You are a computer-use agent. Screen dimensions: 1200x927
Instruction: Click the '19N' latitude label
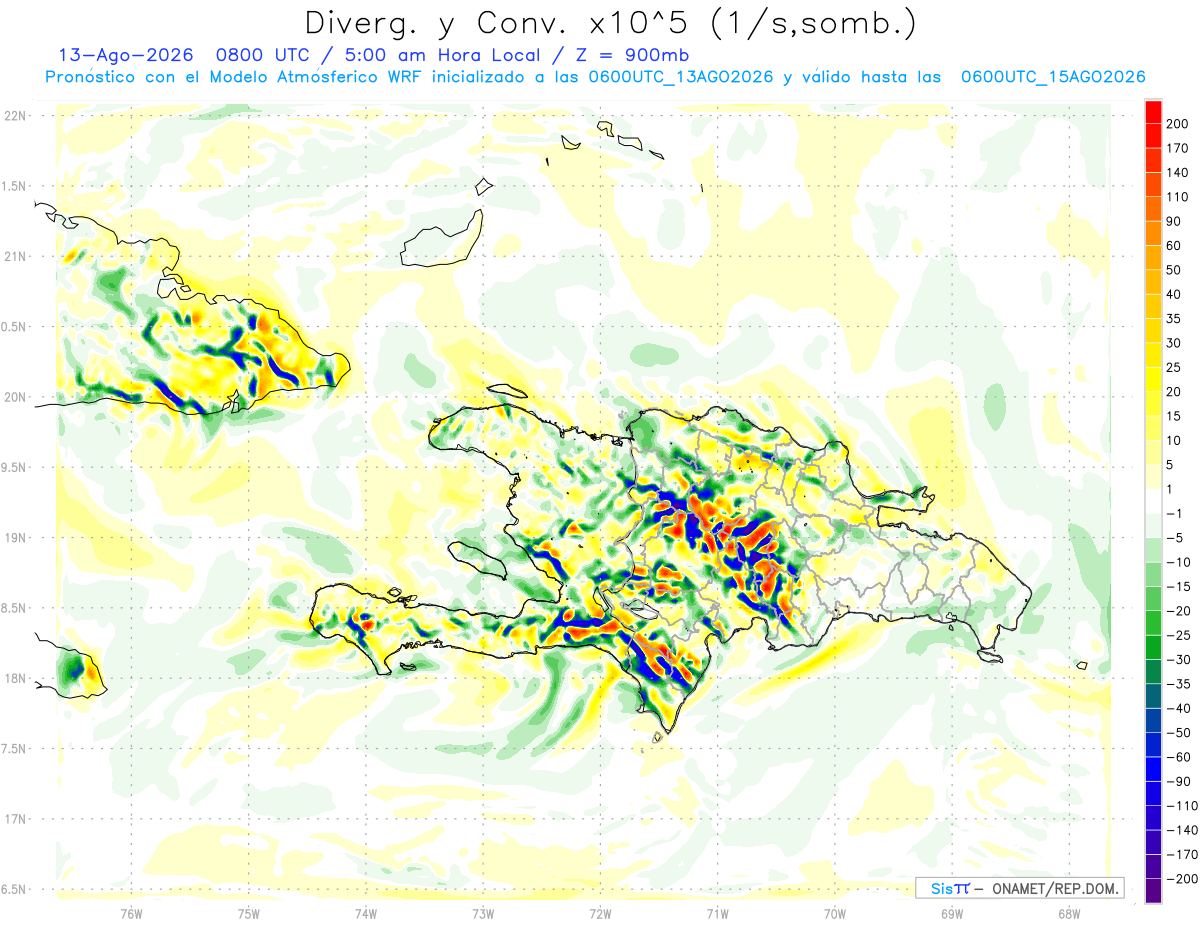pyautogui.click(x=14, y=537)
